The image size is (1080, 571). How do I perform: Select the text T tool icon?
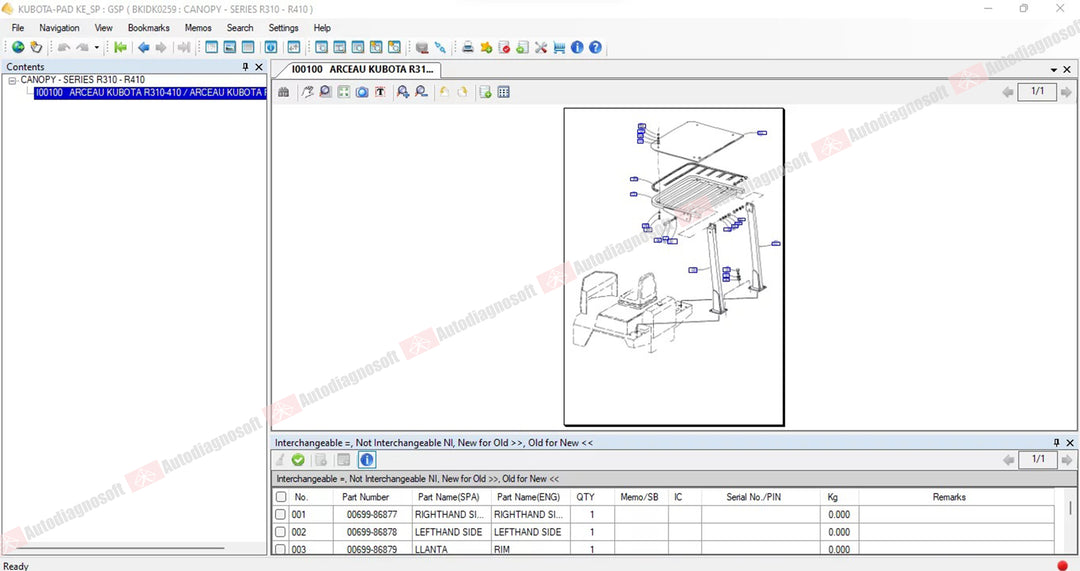click(380, 92)
